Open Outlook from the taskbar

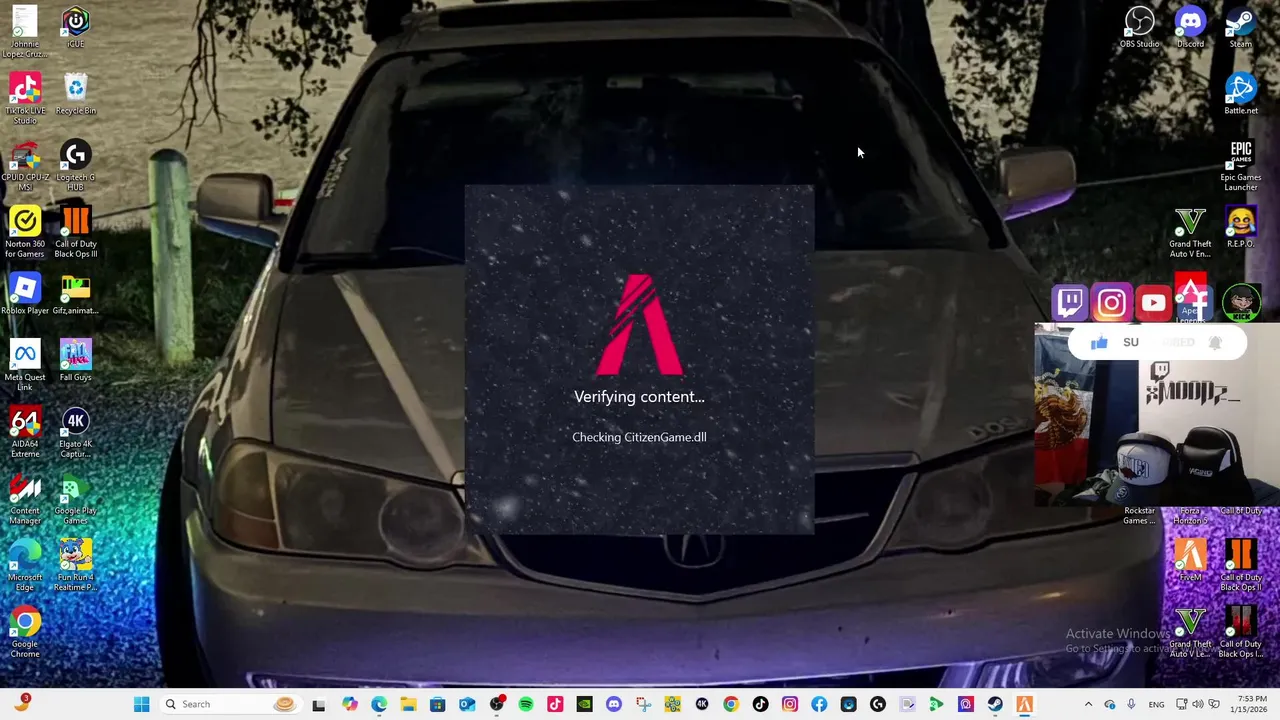point(467,704)
